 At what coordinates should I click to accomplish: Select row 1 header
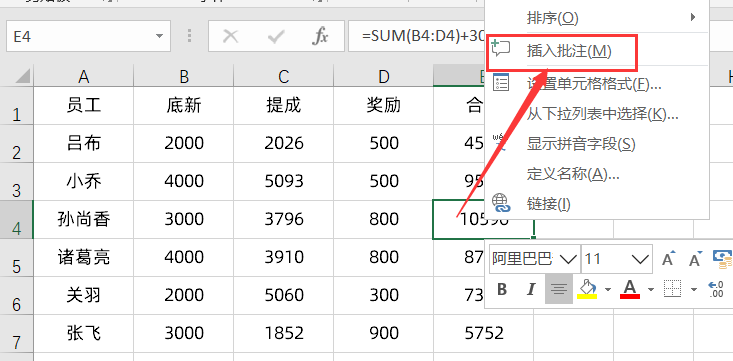coord(17,106)
